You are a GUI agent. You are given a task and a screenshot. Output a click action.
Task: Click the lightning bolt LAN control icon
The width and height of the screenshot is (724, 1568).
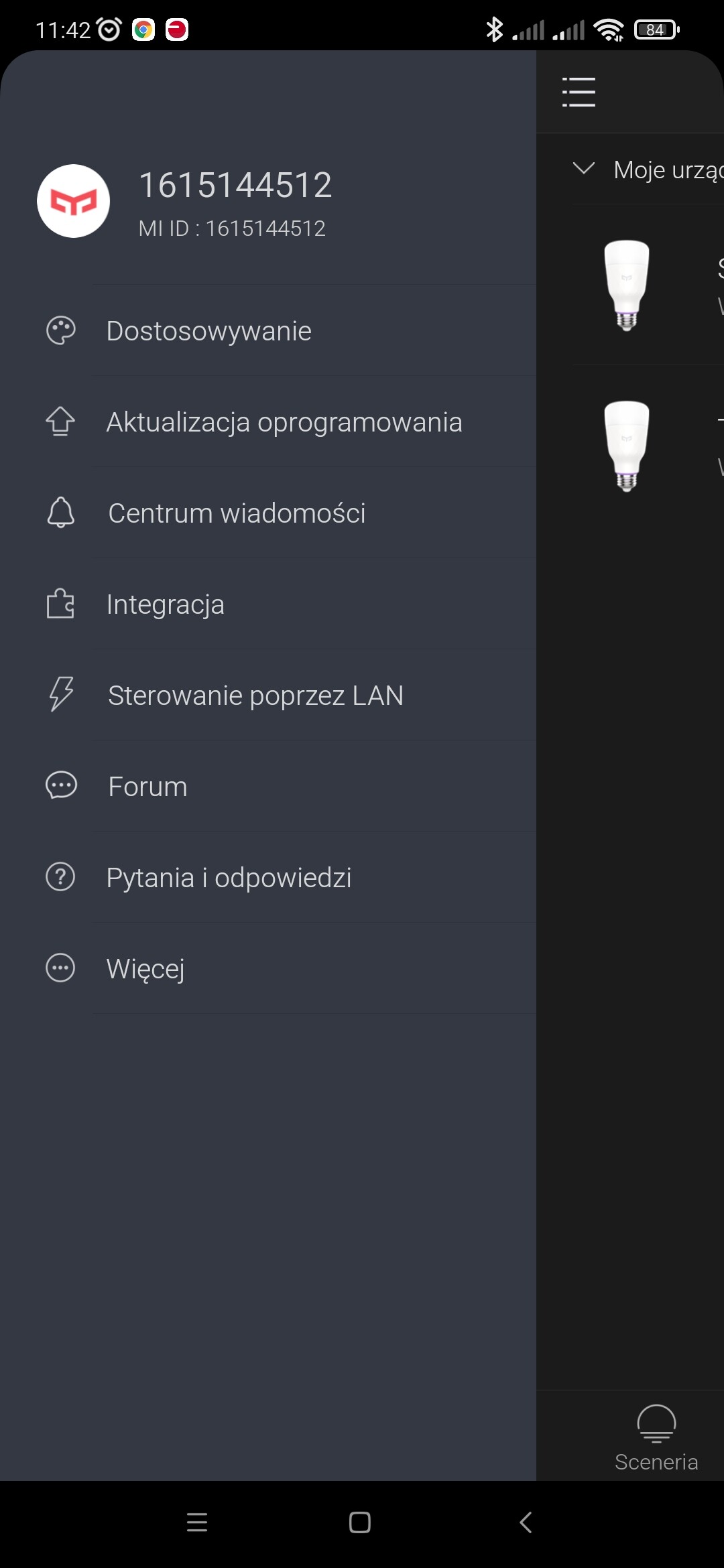(60, 694)
